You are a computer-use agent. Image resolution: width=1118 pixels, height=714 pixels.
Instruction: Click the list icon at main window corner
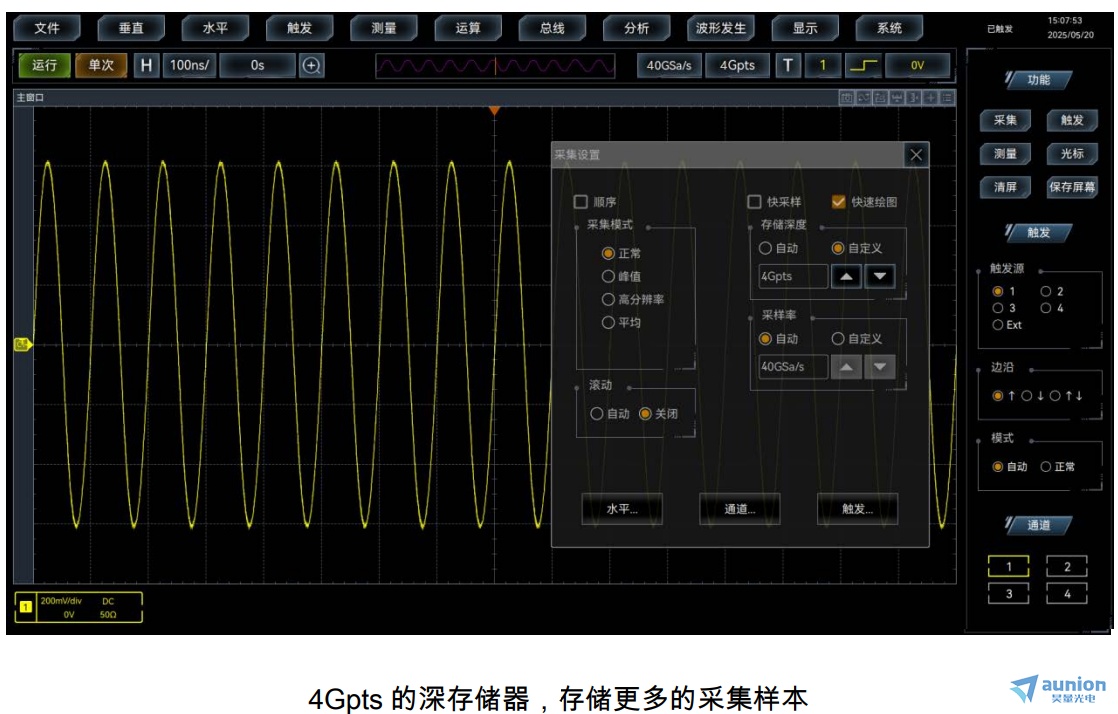[x=947, y=98]
